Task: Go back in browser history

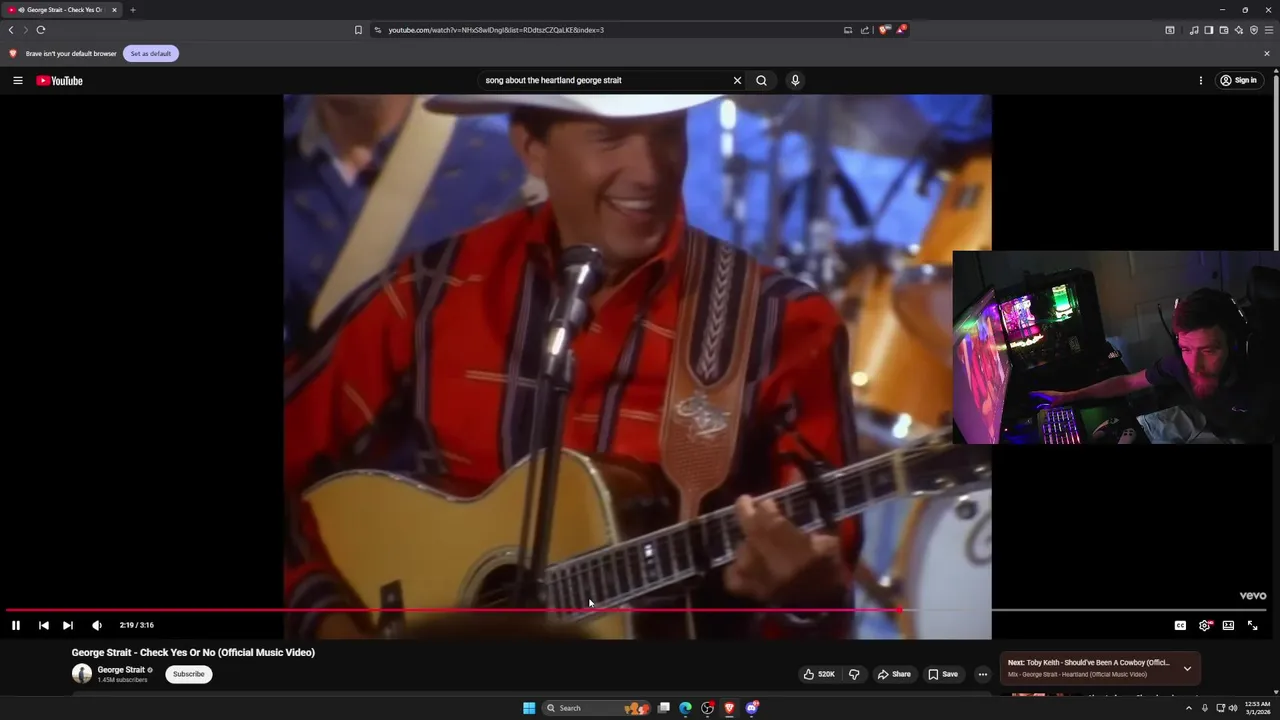Action: [11, 30]
